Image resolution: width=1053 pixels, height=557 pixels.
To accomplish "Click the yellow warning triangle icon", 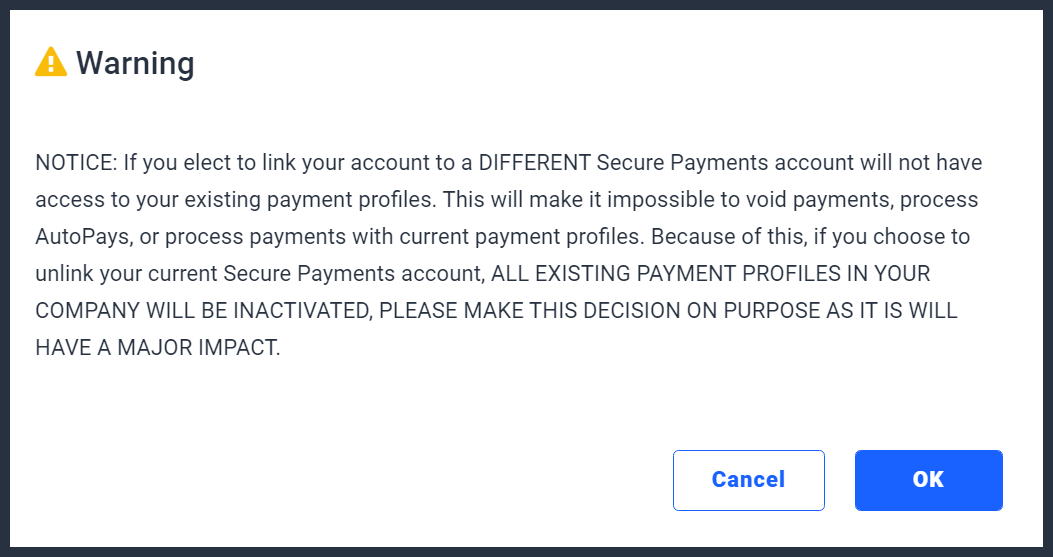I will coord(51,62).
